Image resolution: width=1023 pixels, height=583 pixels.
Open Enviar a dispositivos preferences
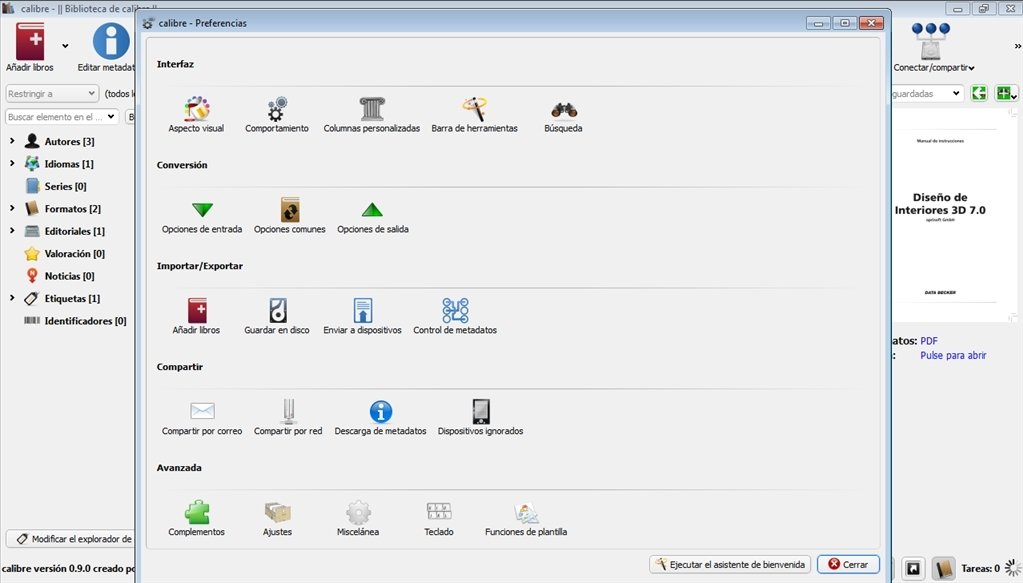(x=363, y=317)
